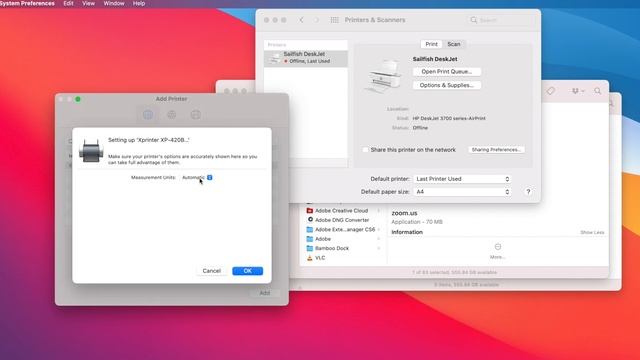Select the Default tab icon in Add Printer

pyautogui.click(x=148, y=115)
